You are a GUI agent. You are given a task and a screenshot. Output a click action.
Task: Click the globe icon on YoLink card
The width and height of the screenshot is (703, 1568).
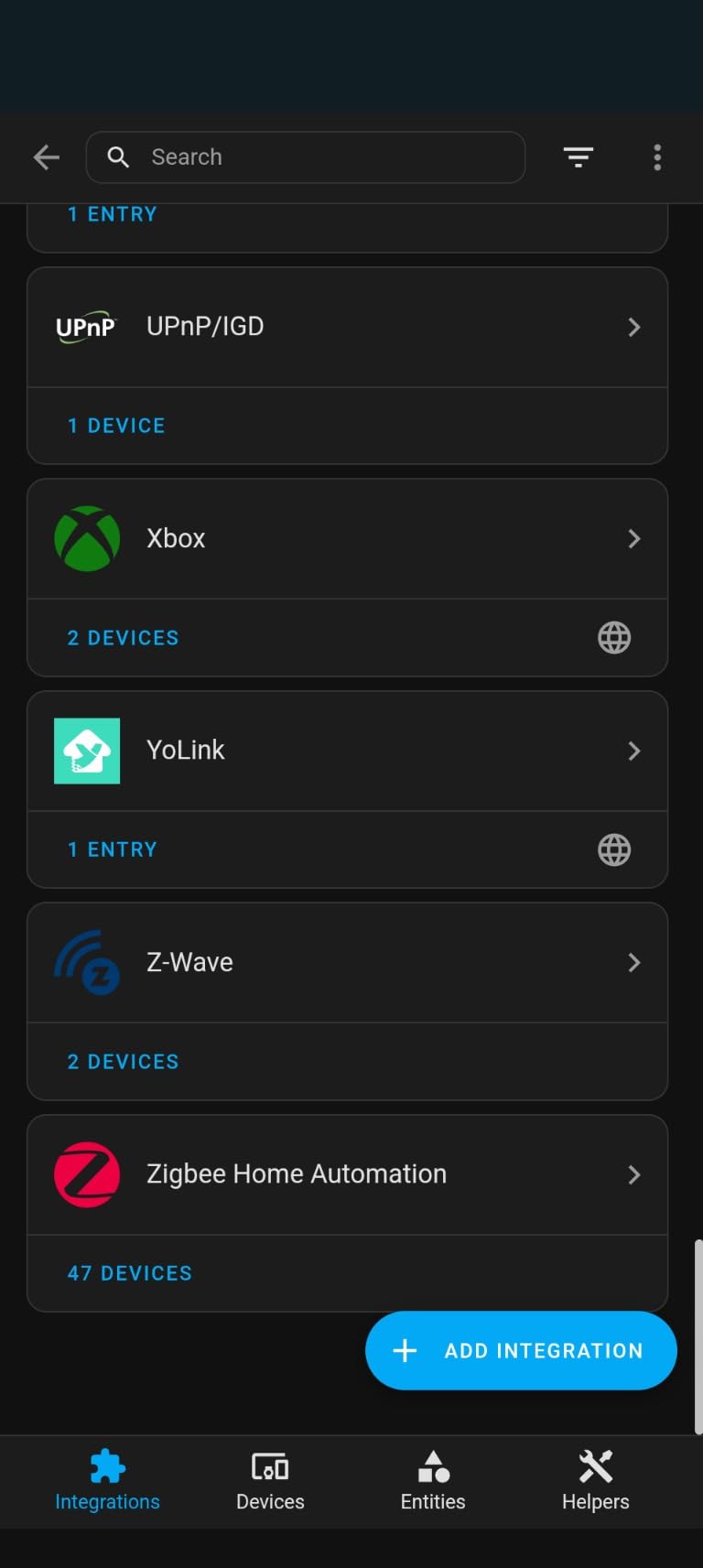[x=614, y=849]
